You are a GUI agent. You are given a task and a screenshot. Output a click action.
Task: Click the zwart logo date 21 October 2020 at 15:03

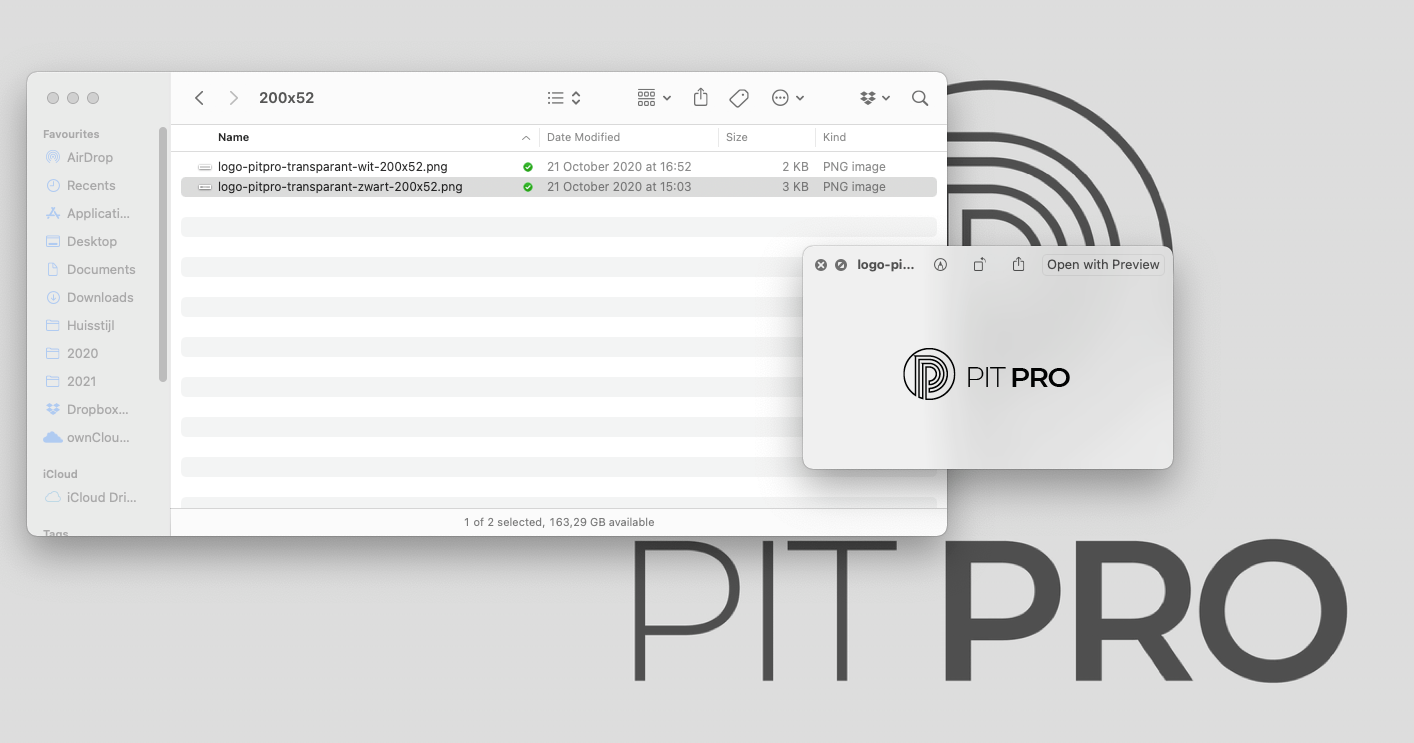[x=619, y=187]
